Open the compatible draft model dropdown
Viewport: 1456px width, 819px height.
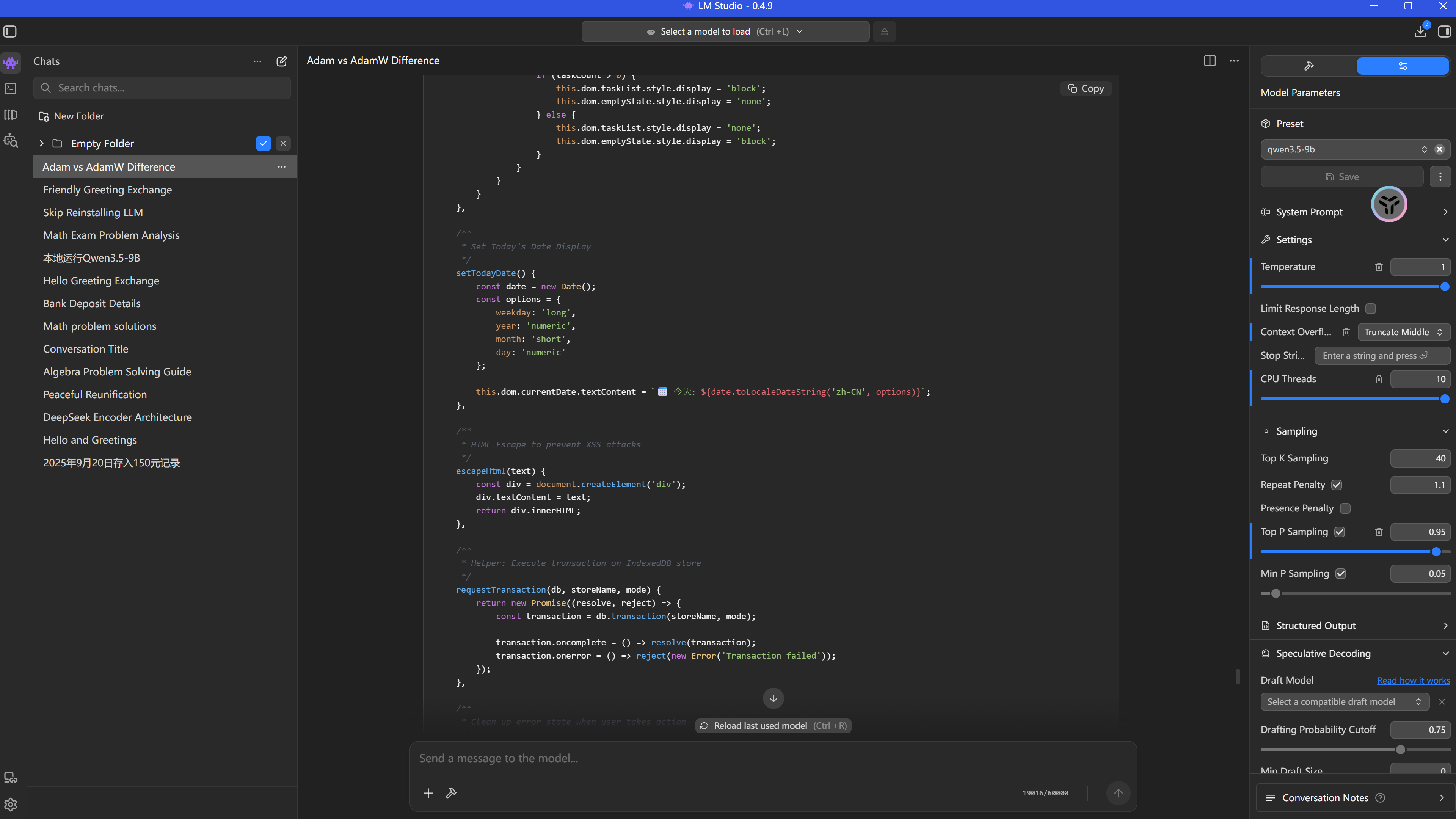tap(1345, 701)
